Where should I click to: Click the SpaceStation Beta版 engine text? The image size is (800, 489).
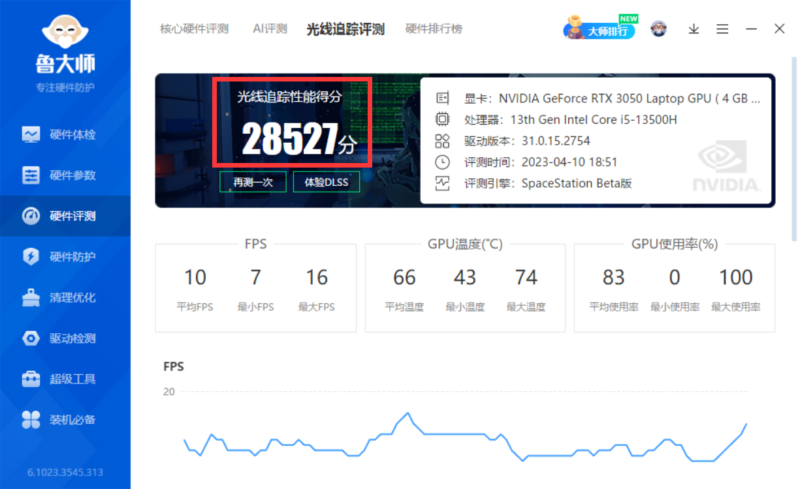(577, 183)
